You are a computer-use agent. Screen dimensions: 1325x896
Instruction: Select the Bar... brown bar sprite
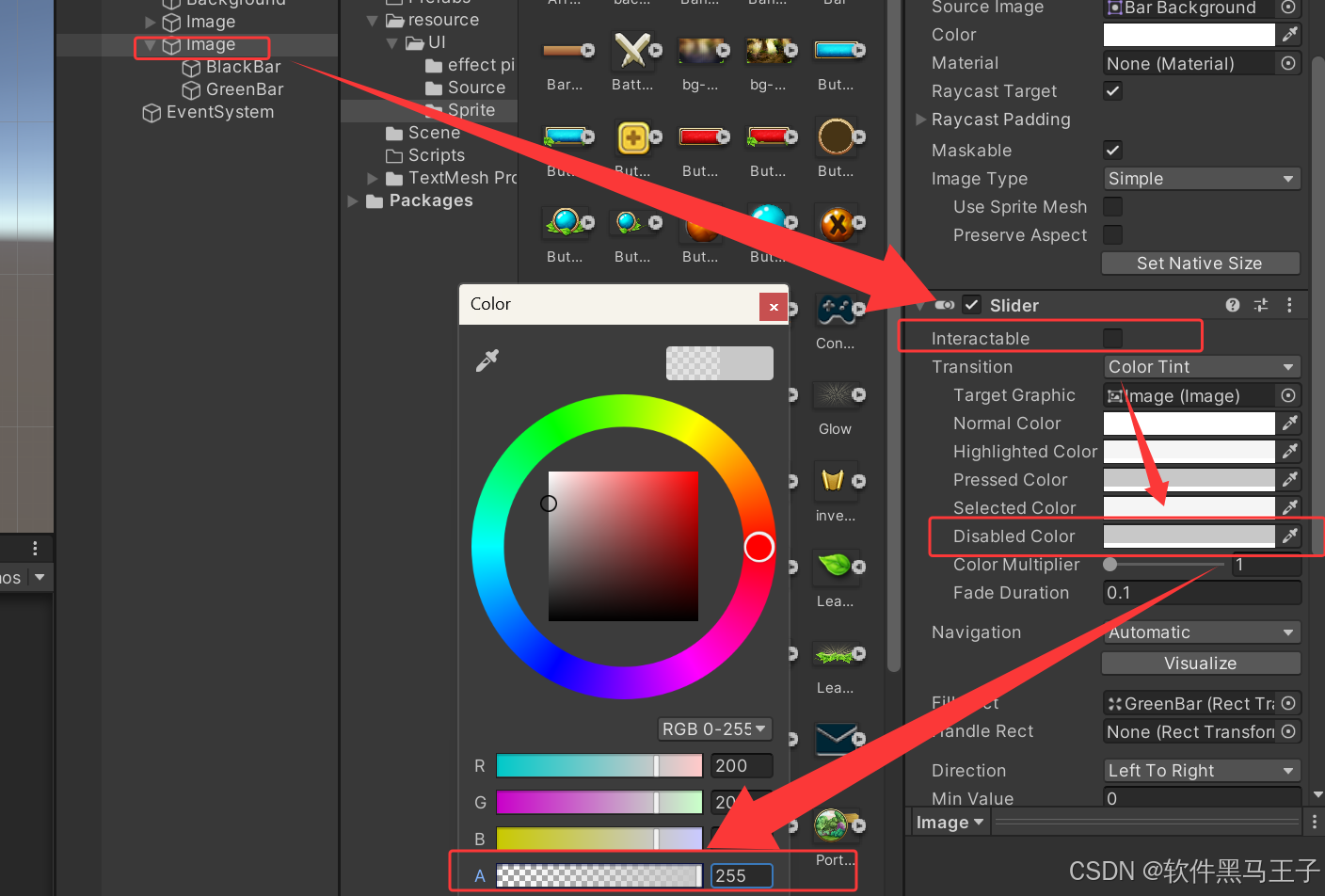565,51
